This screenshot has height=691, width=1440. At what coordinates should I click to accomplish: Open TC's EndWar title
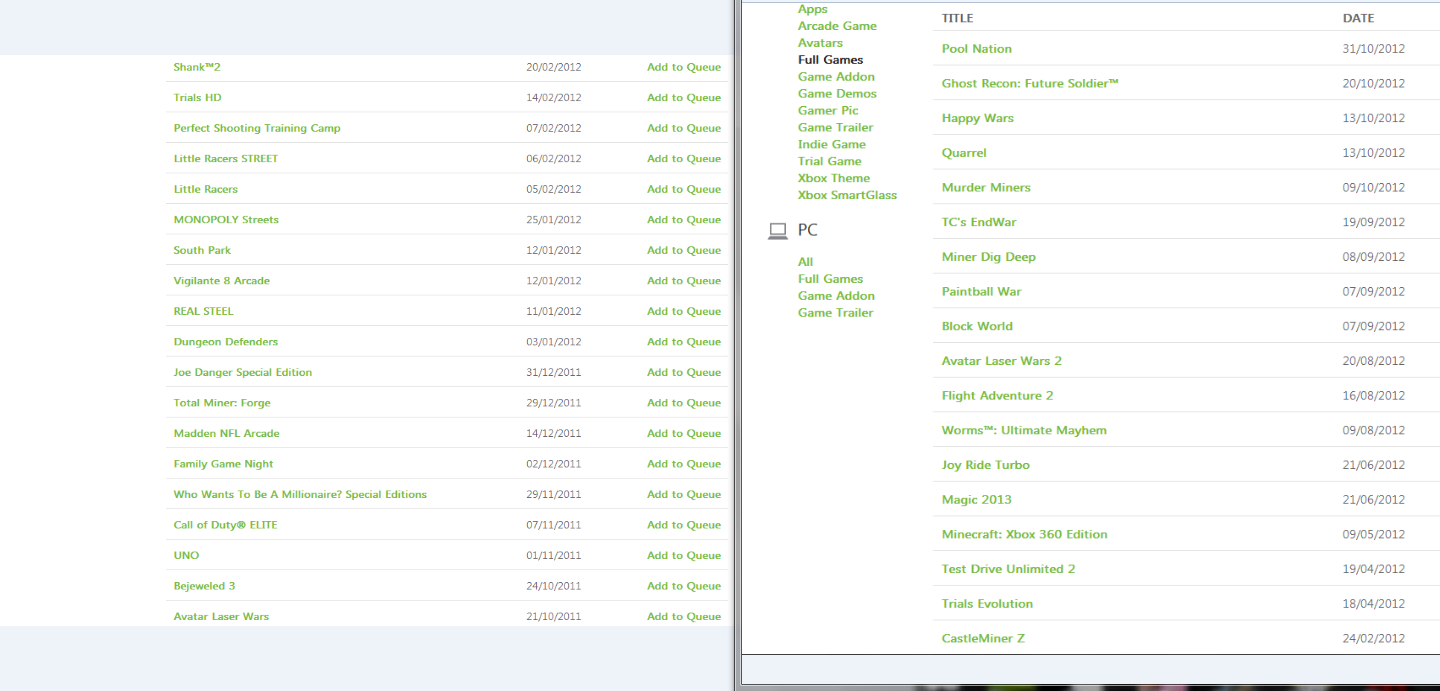(x=979, y=222)
